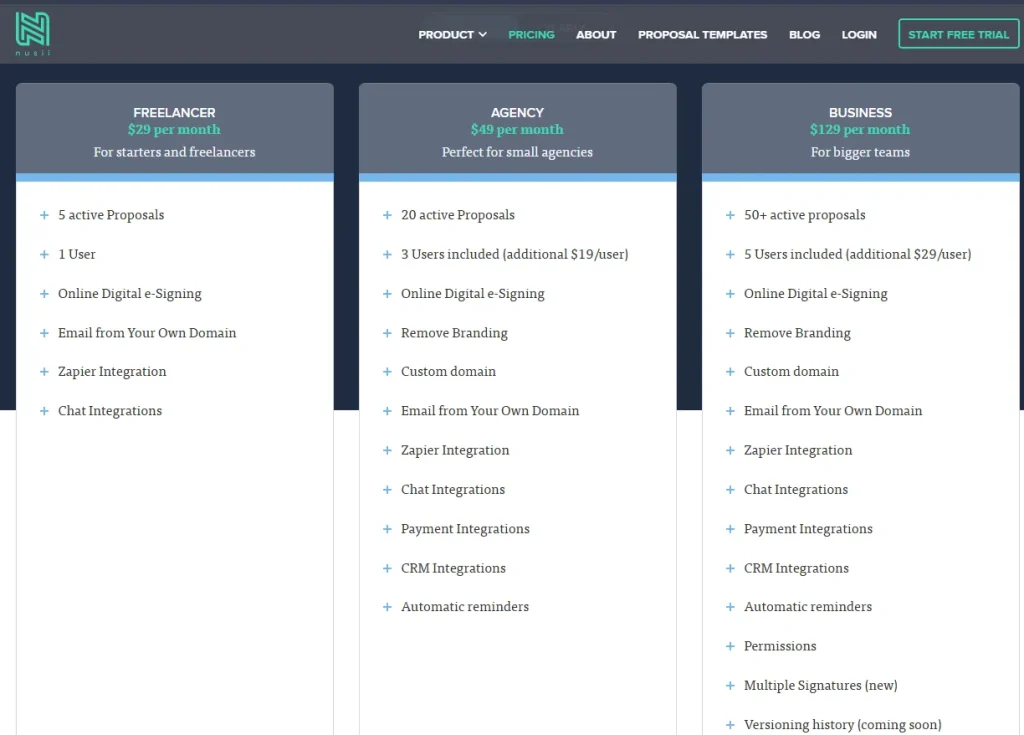The image size is (1024, 735).
Task: Click plus icon next to 20 active Proposals
Action: [387, 215]
